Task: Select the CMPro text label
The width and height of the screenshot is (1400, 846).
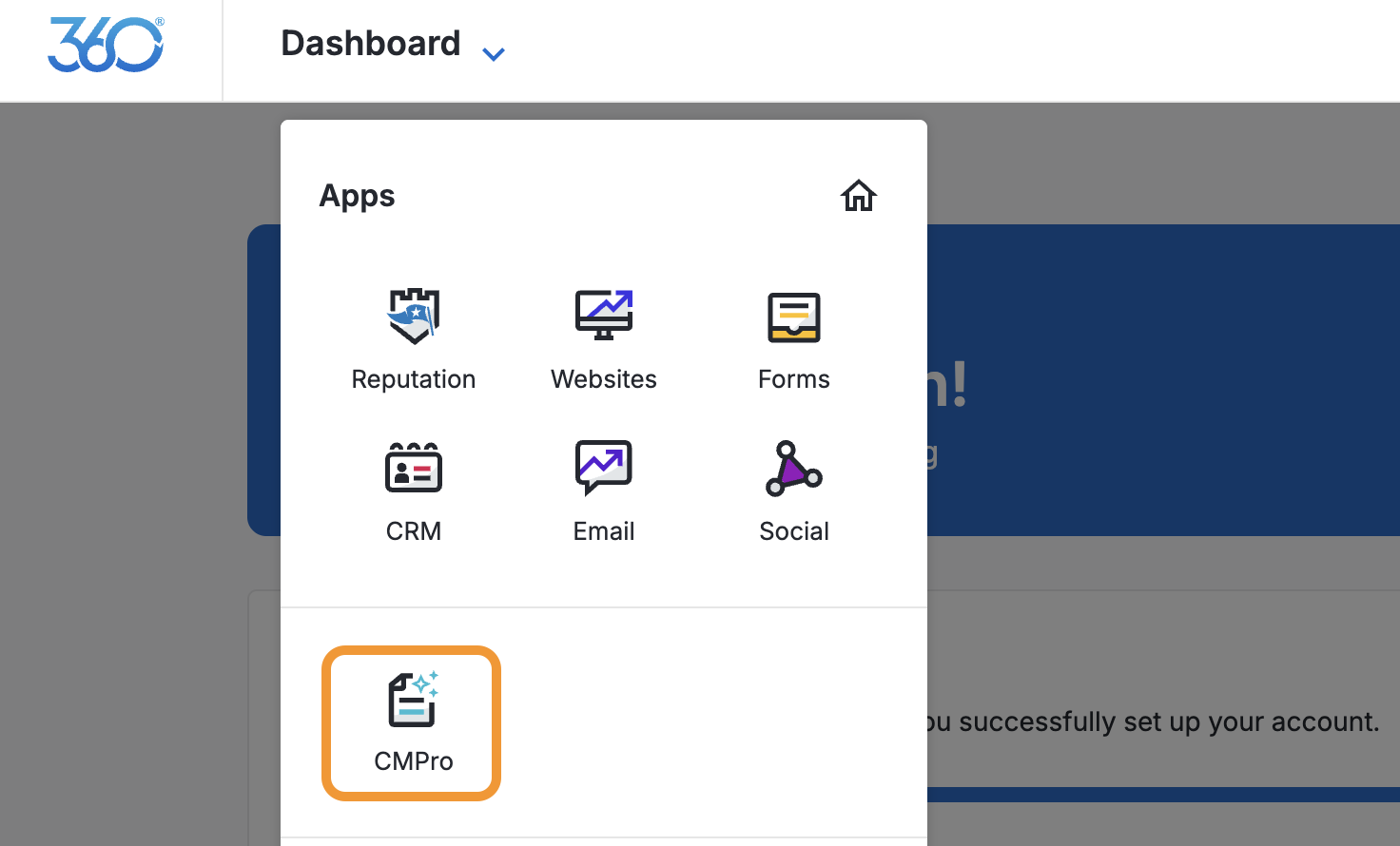Action: [414, 761]
